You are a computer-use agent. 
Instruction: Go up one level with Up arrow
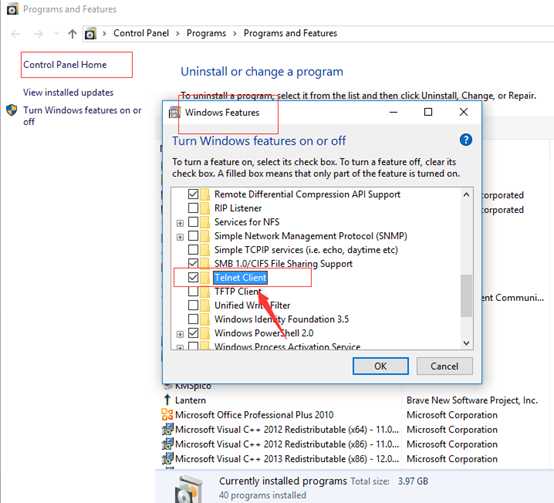72,34
